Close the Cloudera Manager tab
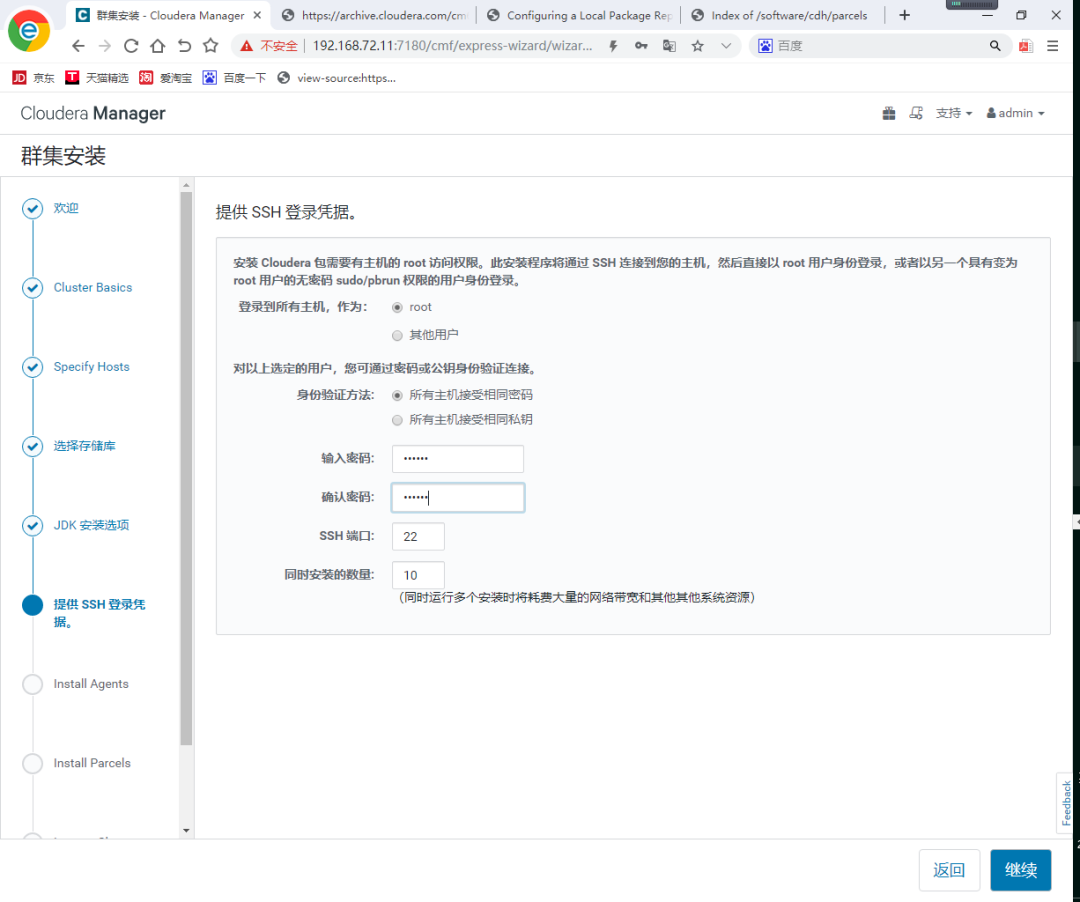1080x902 pixels. pos(258,15)
